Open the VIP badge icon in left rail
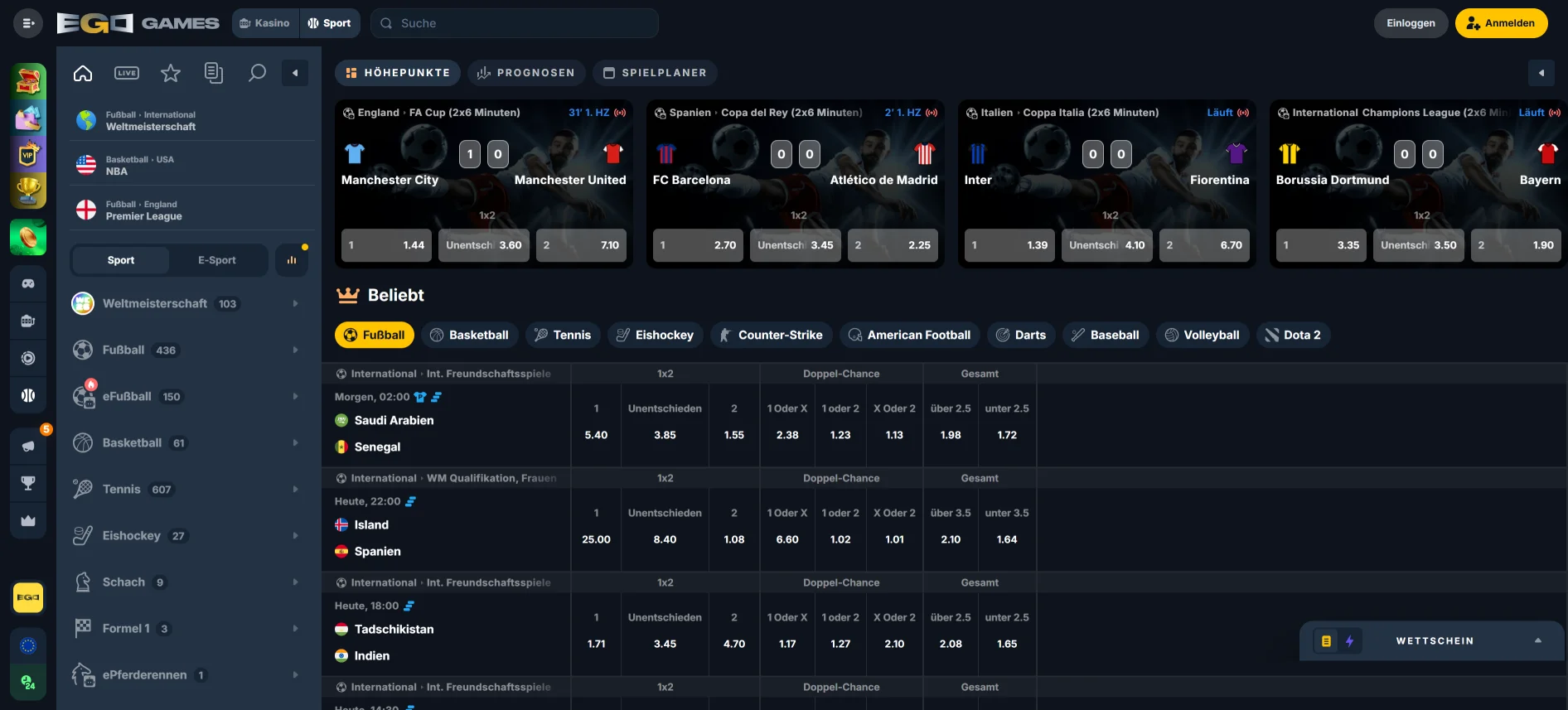 (x=28, y=154)
